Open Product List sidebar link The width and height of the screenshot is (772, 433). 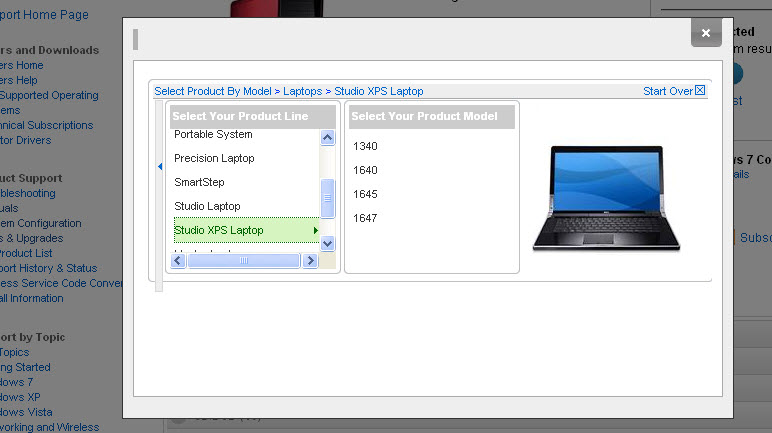(x=26, y=253)
